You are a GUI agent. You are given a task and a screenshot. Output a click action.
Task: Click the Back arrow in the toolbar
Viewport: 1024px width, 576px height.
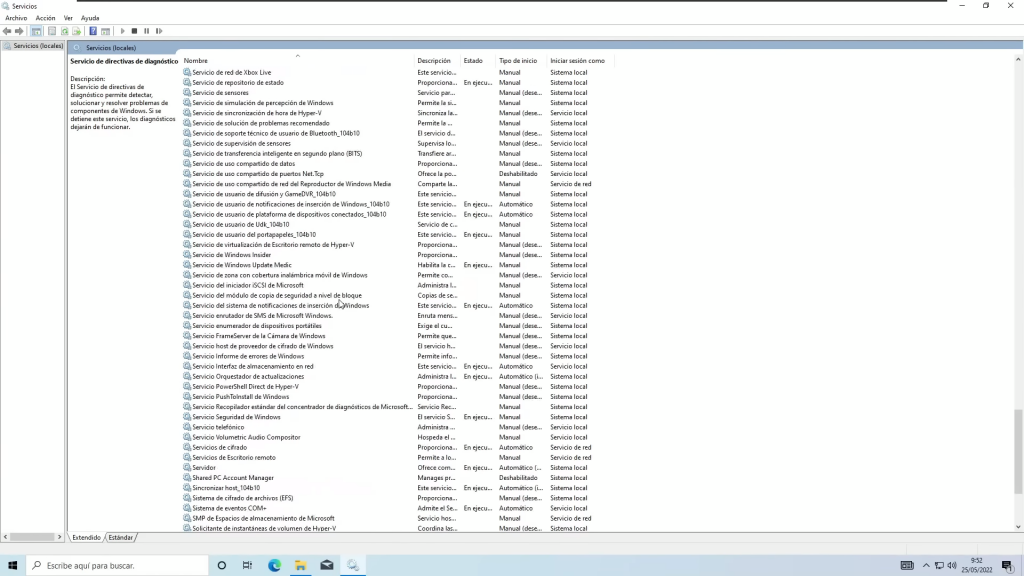click(x=7, y=31)
